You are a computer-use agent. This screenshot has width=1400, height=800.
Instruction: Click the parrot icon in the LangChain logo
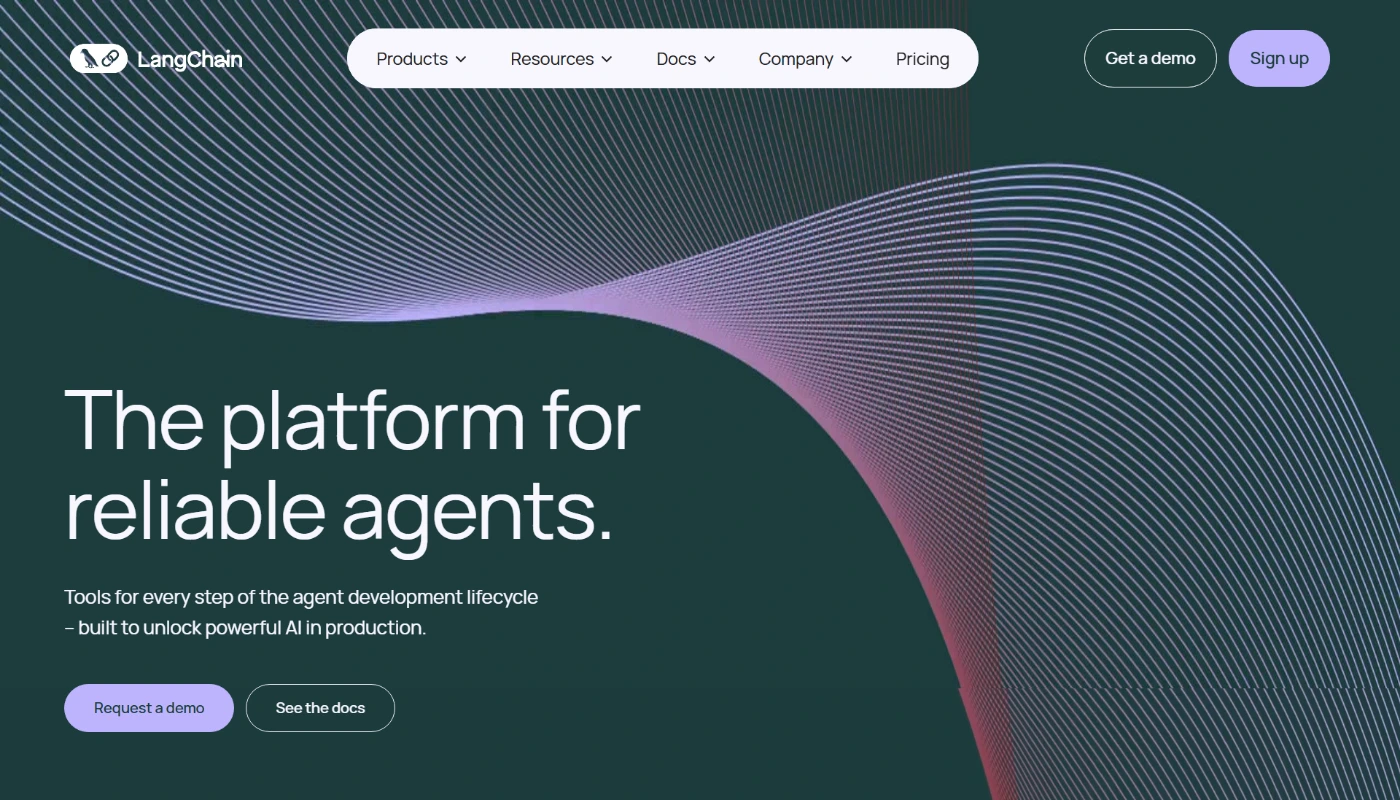tap(89, 59)
